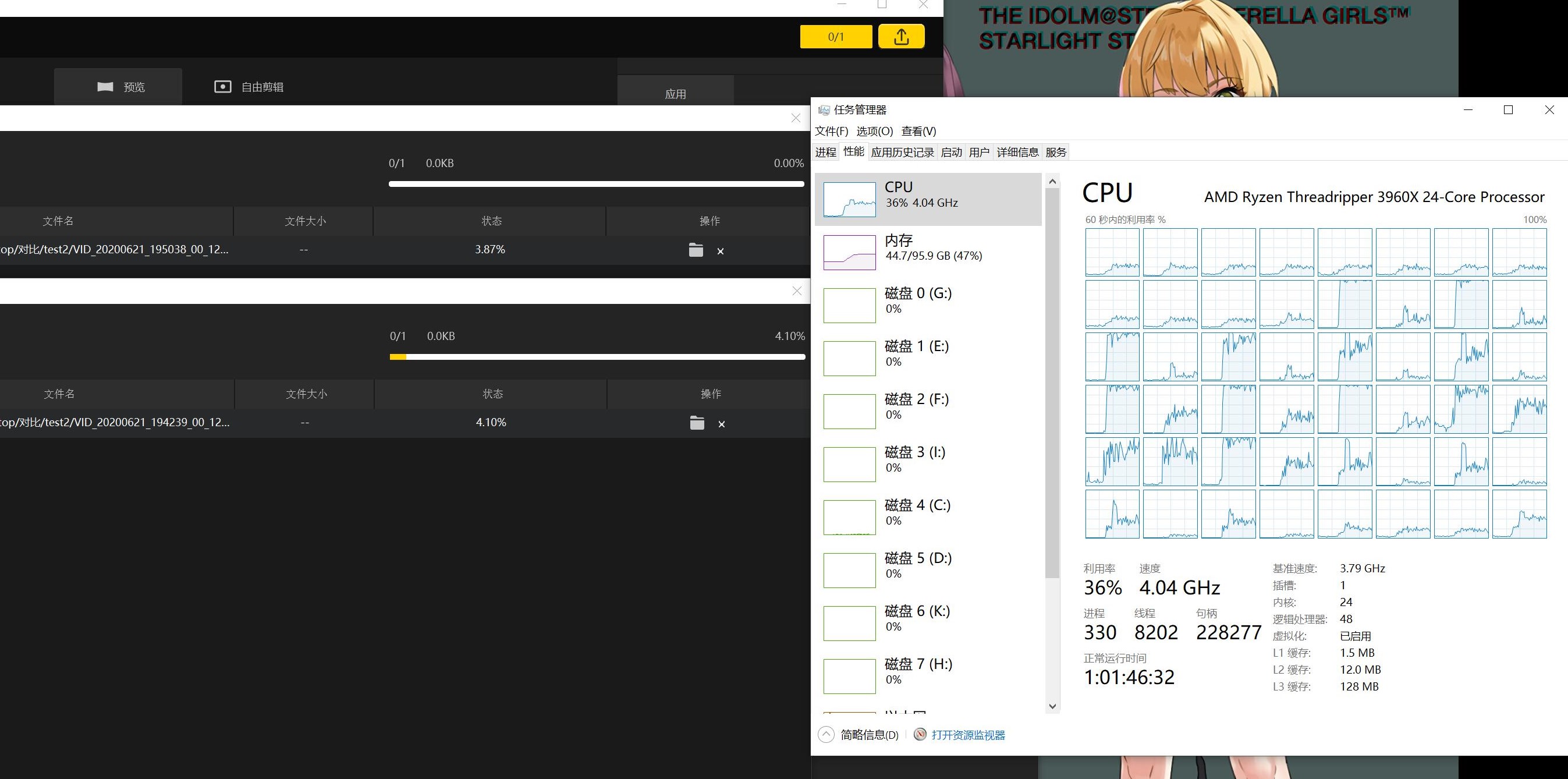Open folder for VID_20200621_195038 export

tap(696, 250)
